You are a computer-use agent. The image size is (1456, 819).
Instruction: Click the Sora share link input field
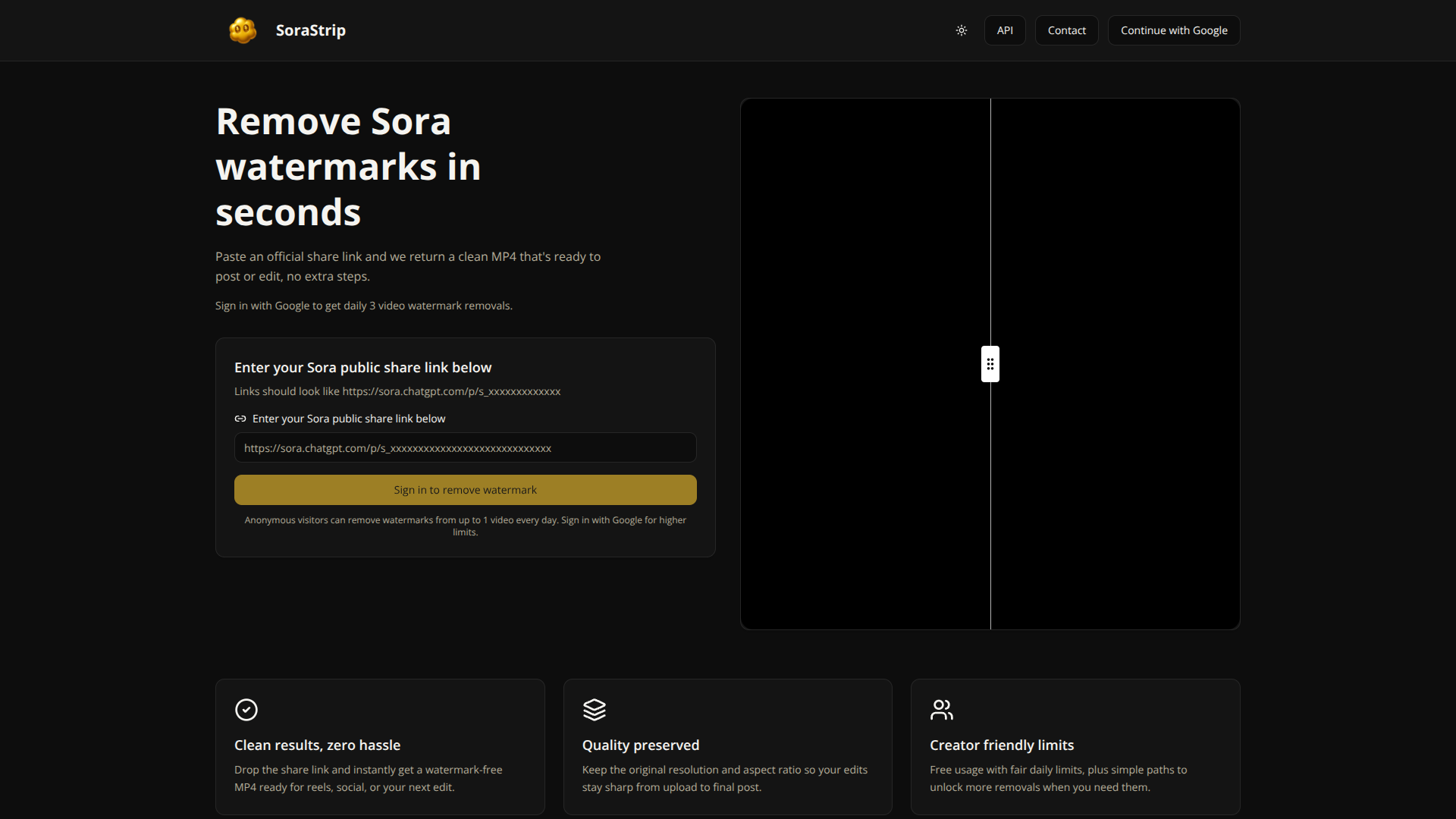point(465,447)
